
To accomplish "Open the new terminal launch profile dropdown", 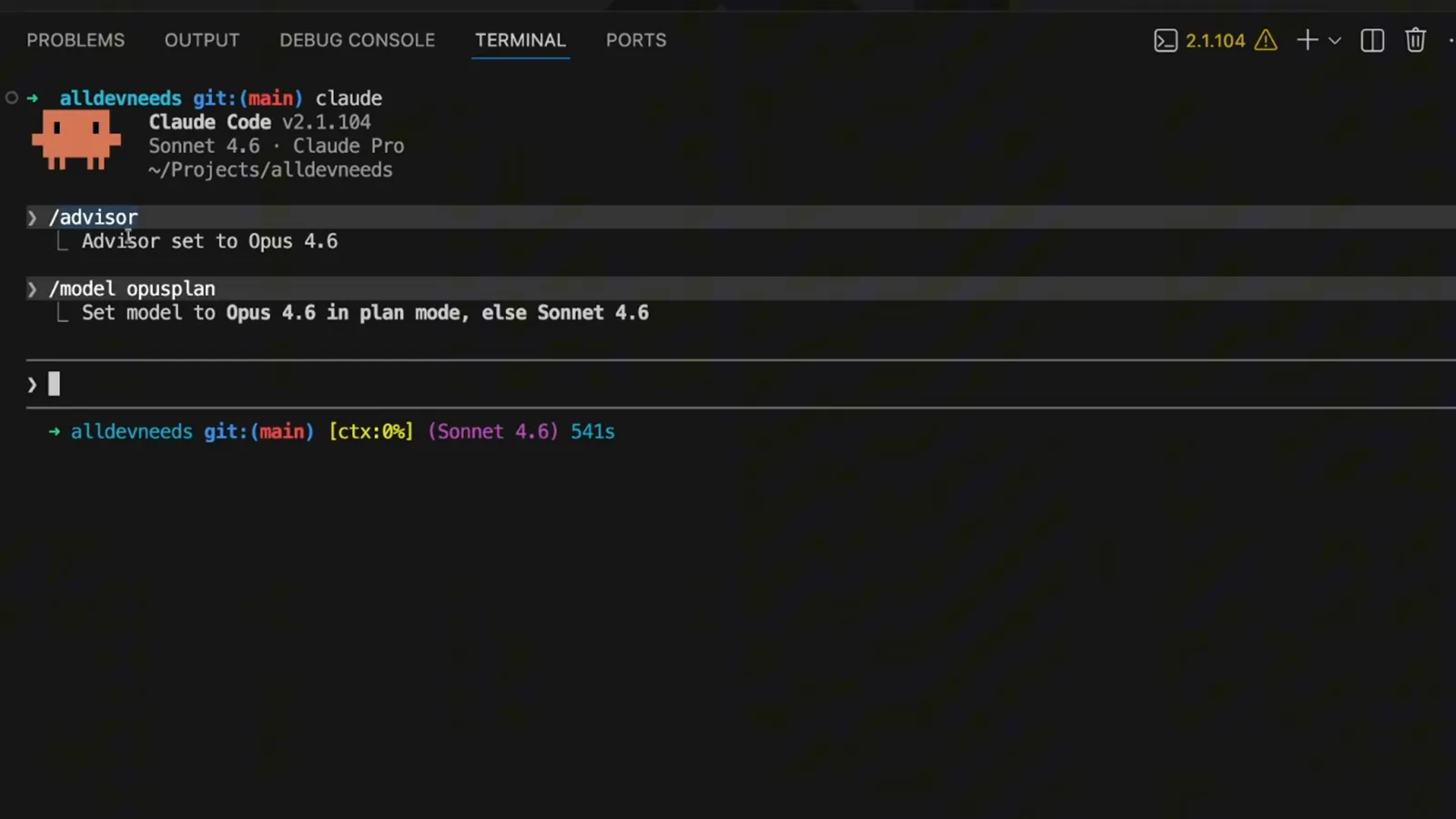I will tap(1335, 40).
